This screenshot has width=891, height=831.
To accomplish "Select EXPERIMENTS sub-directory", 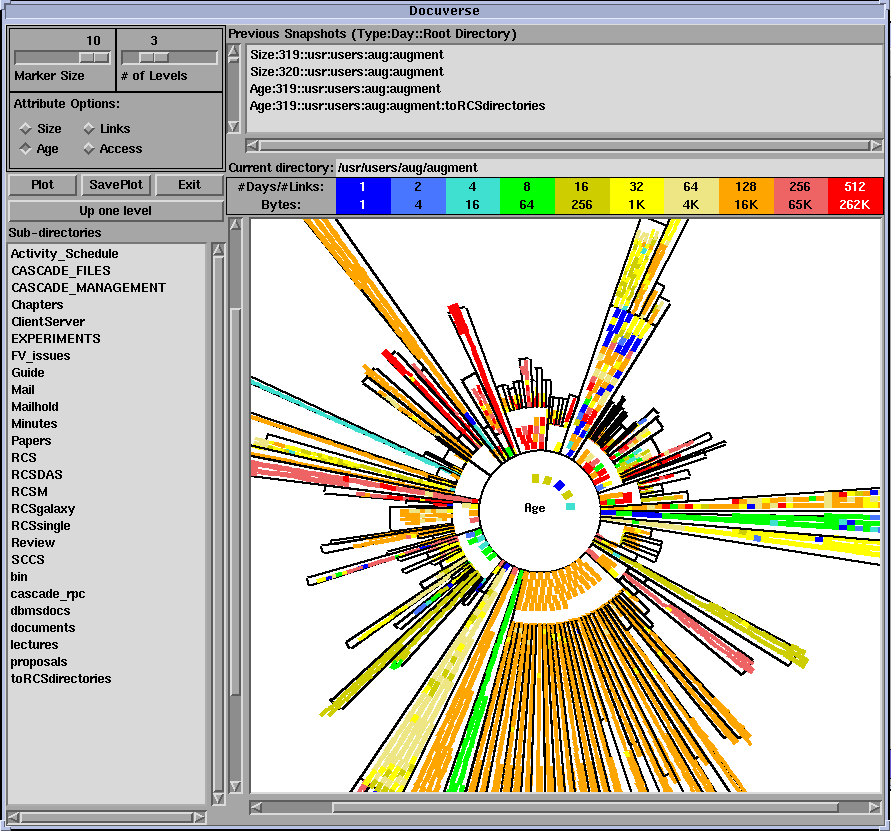I will coord(56,339).
